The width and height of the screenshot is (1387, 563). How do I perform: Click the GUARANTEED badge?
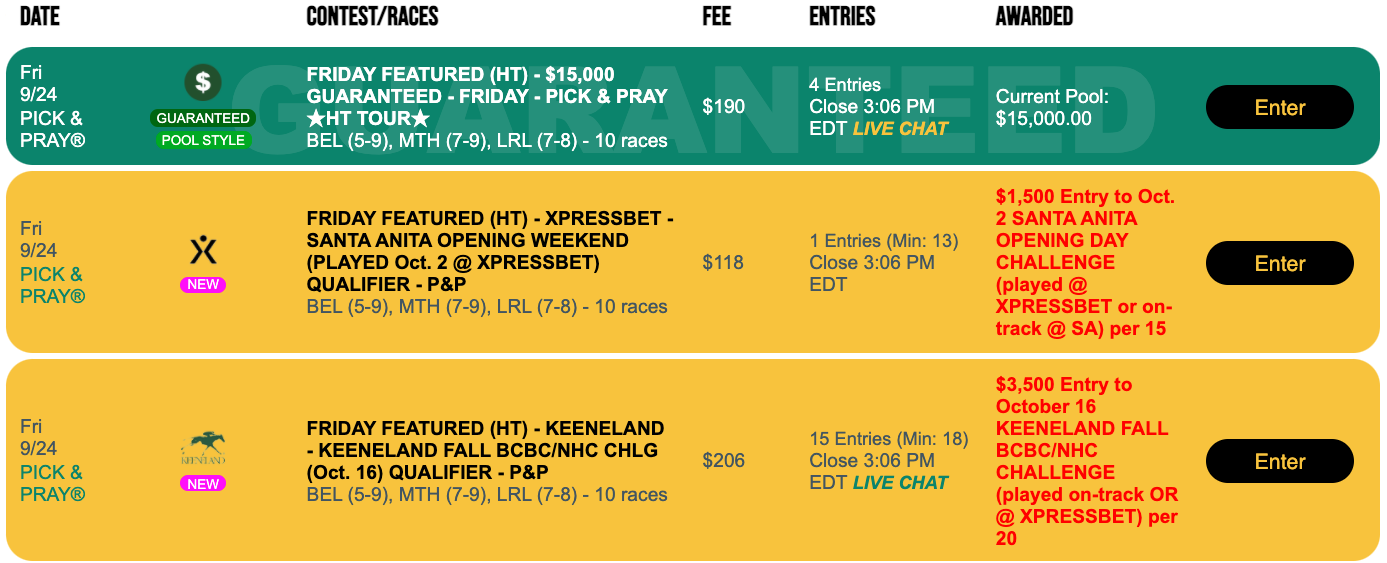pos(203,118)
